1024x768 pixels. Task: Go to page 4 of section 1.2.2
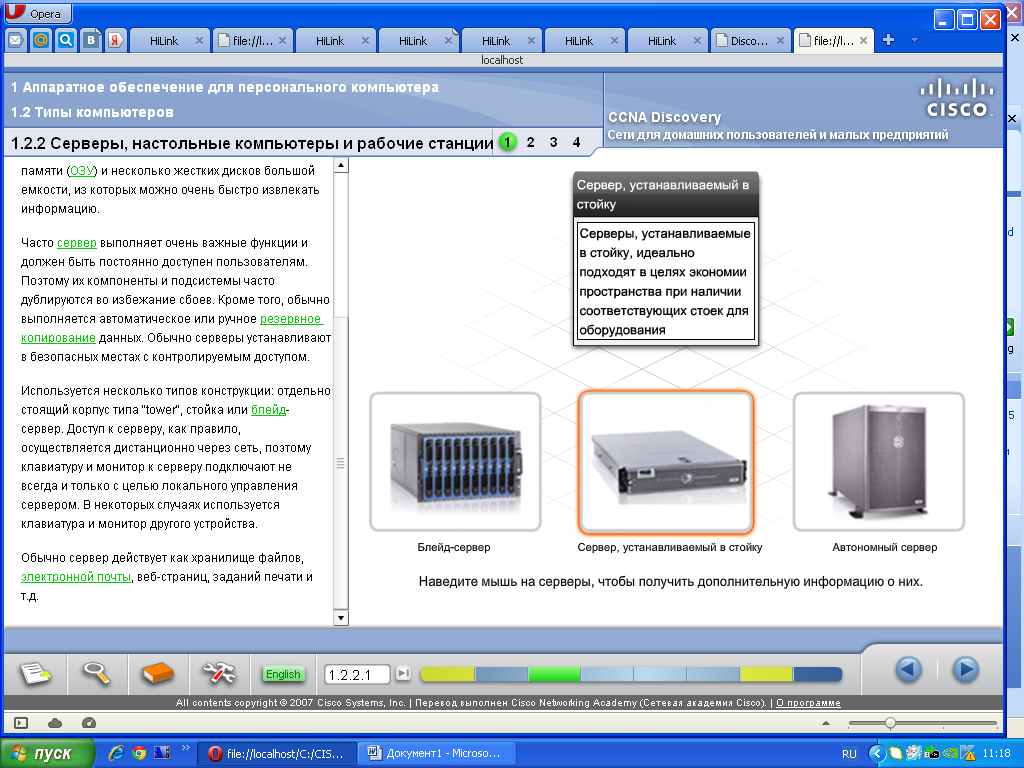pyautogui.click(x=576, y=142)
